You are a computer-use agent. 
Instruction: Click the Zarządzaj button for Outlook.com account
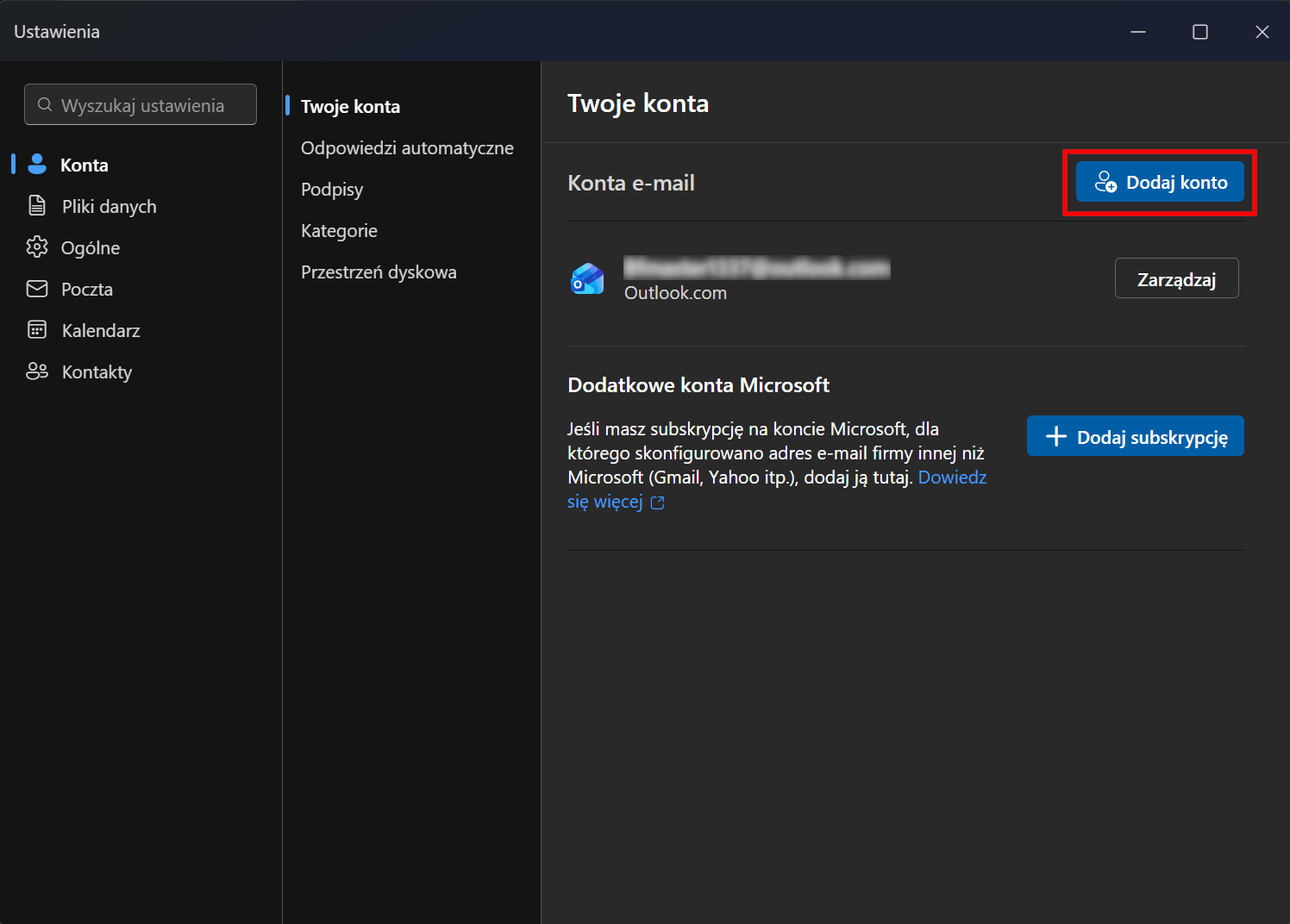tap(1176, 278)
